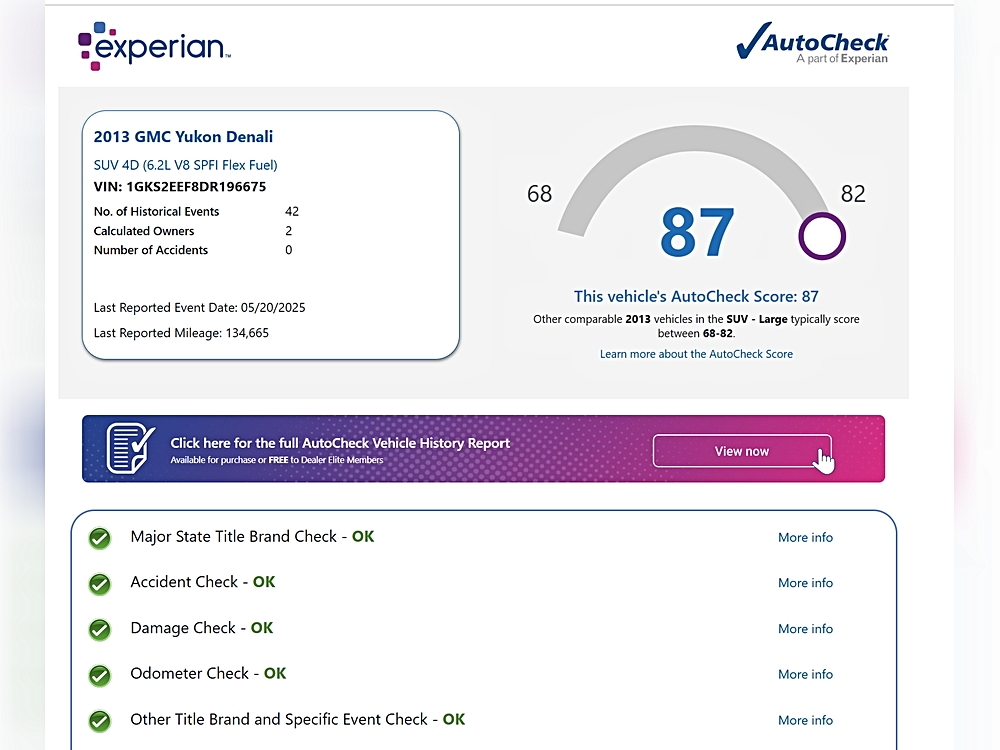
Task: Click green checkmark beside Accident Check
Action: pos(100,584)
